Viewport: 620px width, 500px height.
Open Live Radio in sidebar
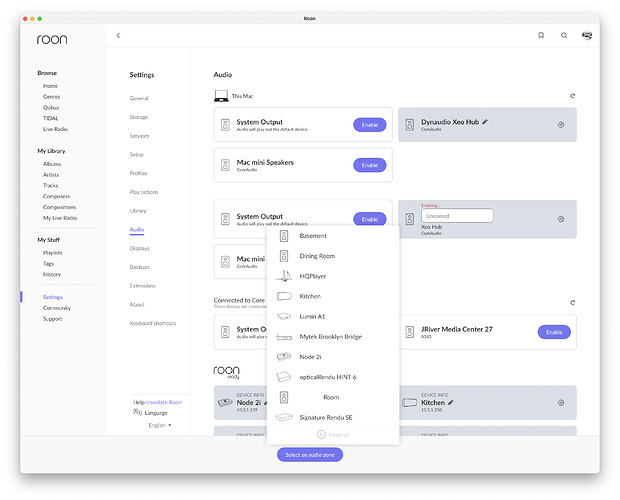pyautogui.click(x=55, y=129)
